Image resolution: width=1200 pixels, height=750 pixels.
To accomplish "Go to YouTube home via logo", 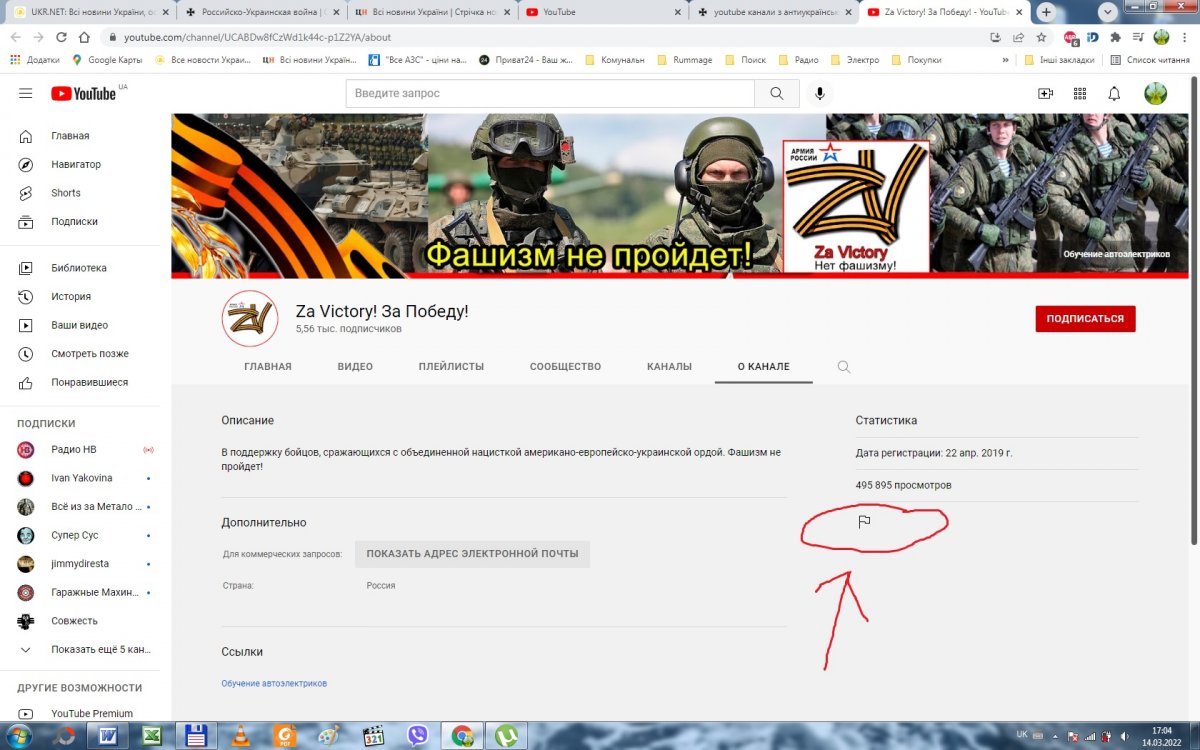I will (x=84, y=93).
